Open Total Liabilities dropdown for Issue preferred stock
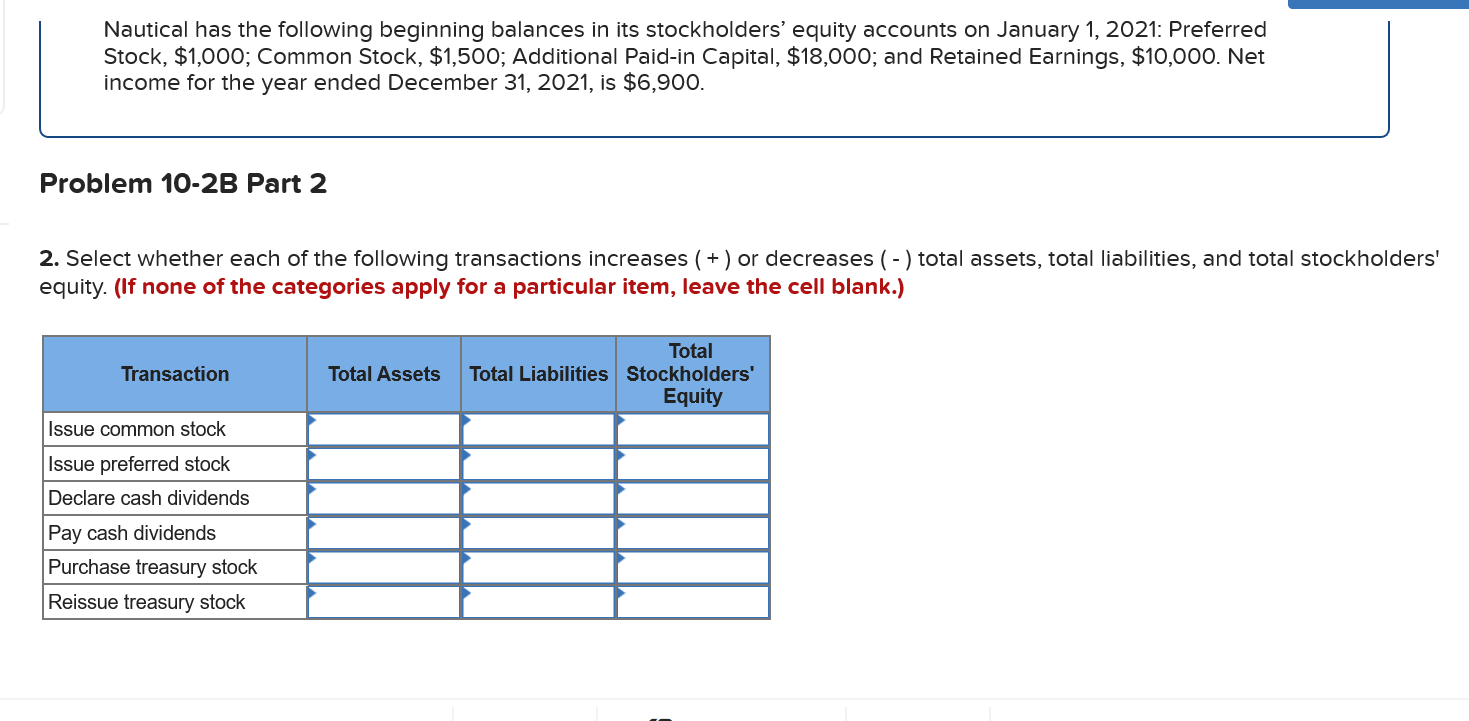 coord(537,463)
